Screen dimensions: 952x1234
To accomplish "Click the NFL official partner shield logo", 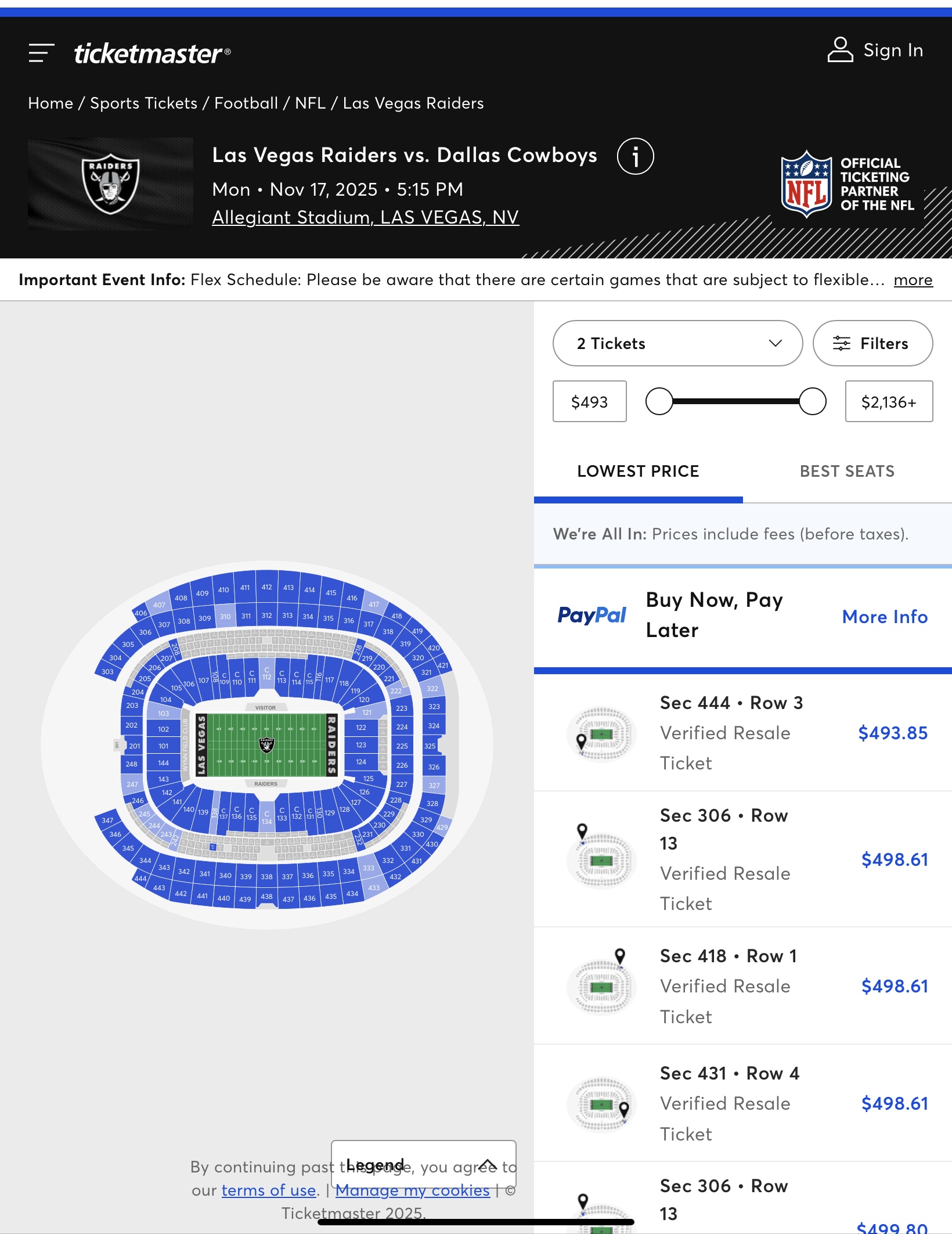I will (x=806, y=184).
